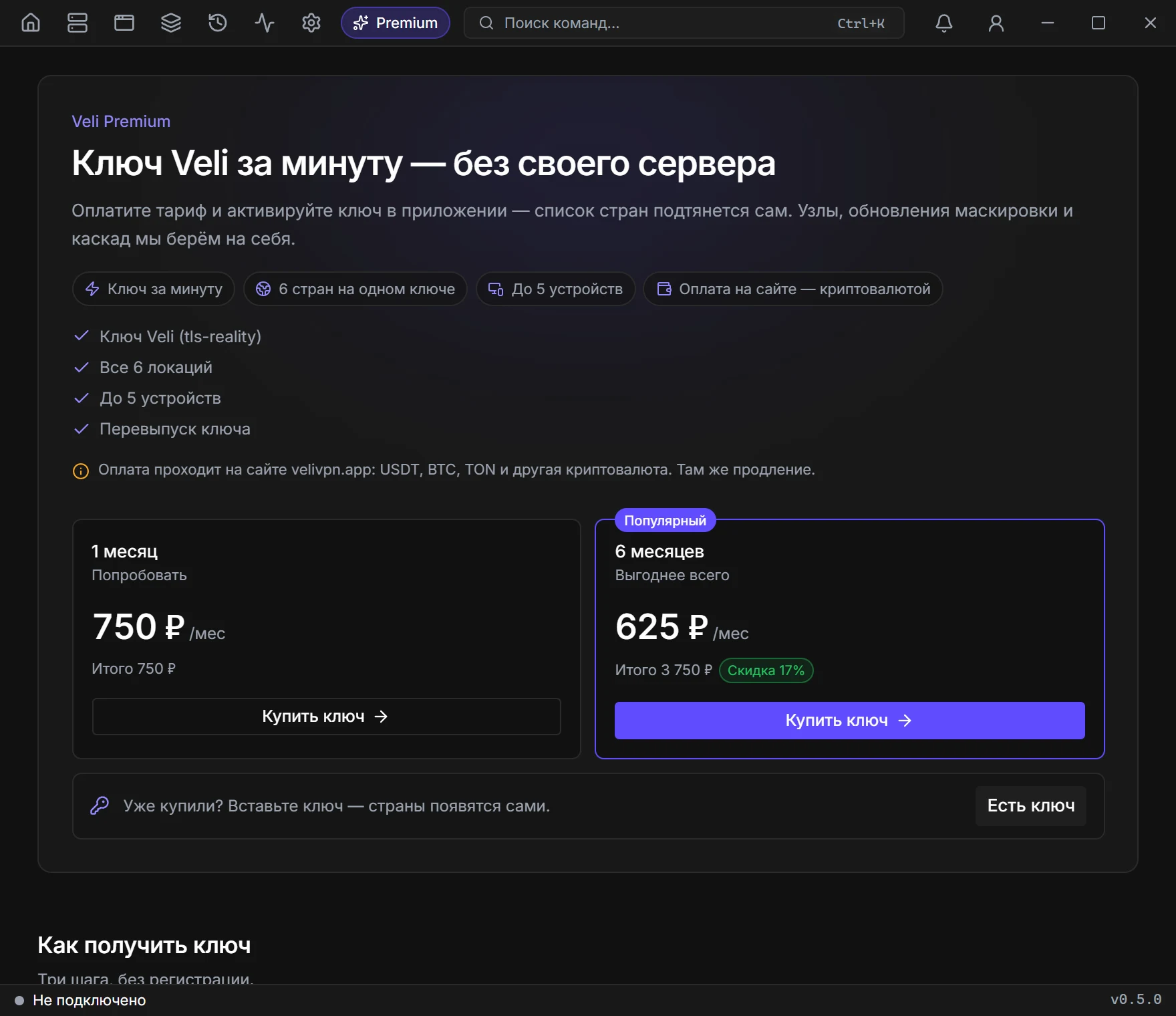Open the activity pulse icon
This screenshot has height=1016, width=1176.
[x=265, y=23]
